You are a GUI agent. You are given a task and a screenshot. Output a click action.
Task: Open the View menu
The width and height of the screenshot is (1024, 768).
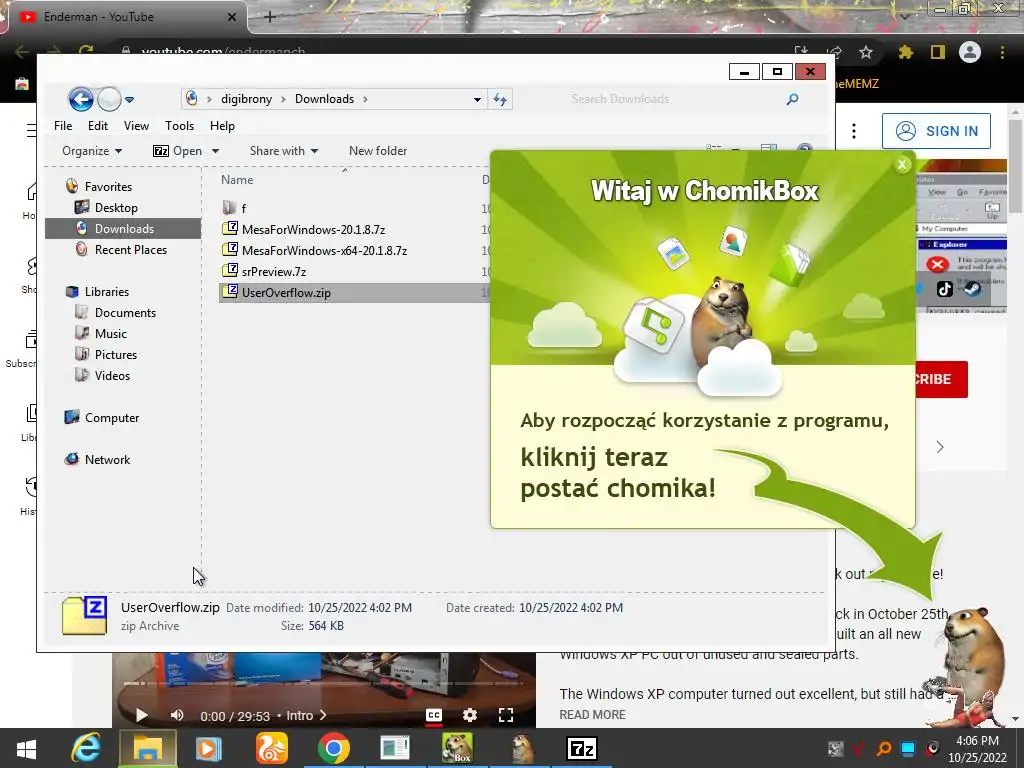[136, 126]
